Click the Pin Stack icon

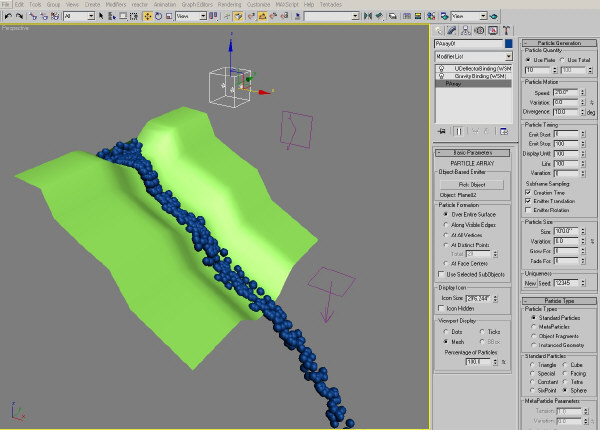tap(442, 132)
